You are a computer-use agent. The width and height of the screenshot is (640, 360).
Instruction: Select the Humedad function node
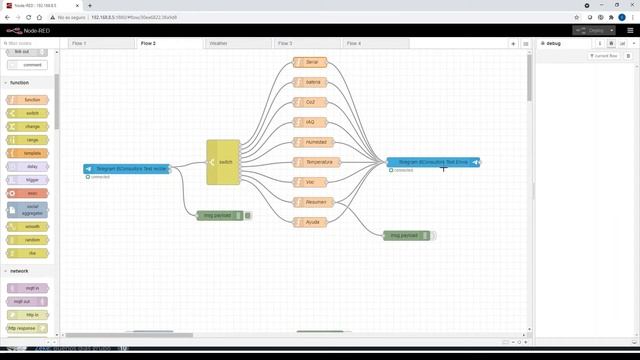(313, 142)
